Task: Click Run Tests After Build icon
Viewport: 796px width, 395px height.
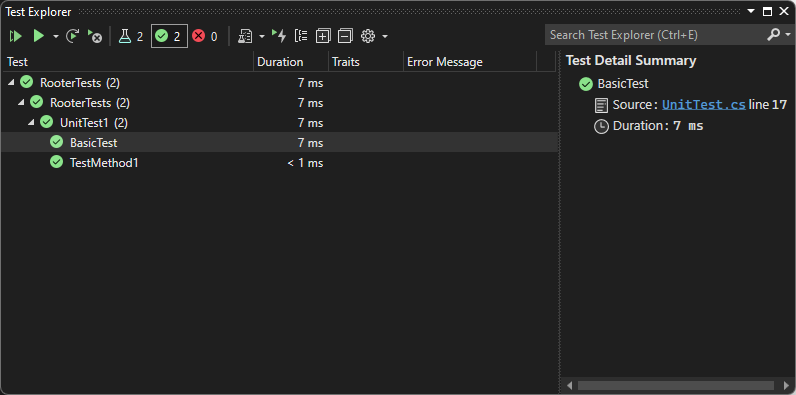Action: point(279,36)
